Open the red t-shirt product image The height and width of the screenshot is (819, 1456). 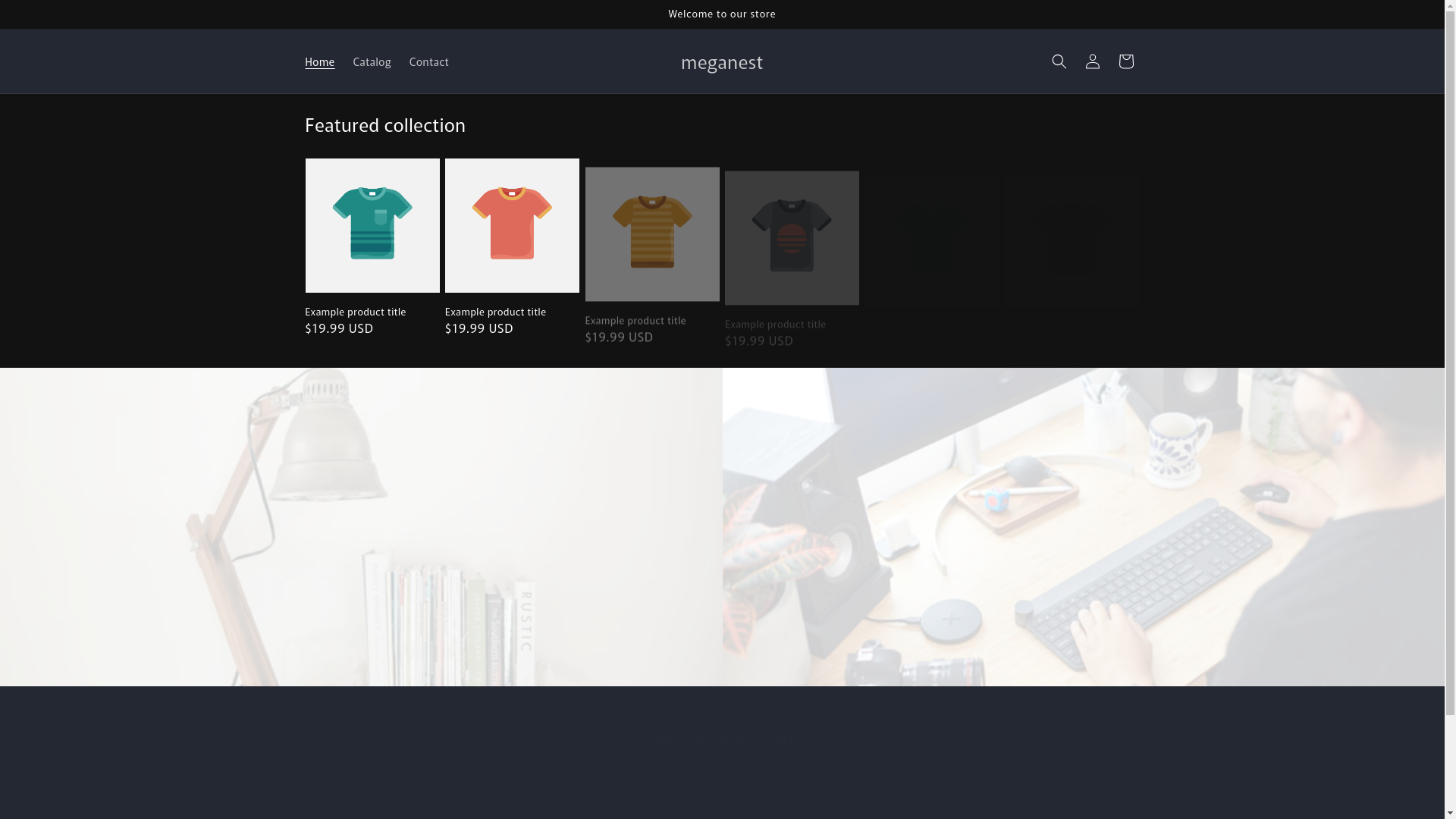click(512, 225)
